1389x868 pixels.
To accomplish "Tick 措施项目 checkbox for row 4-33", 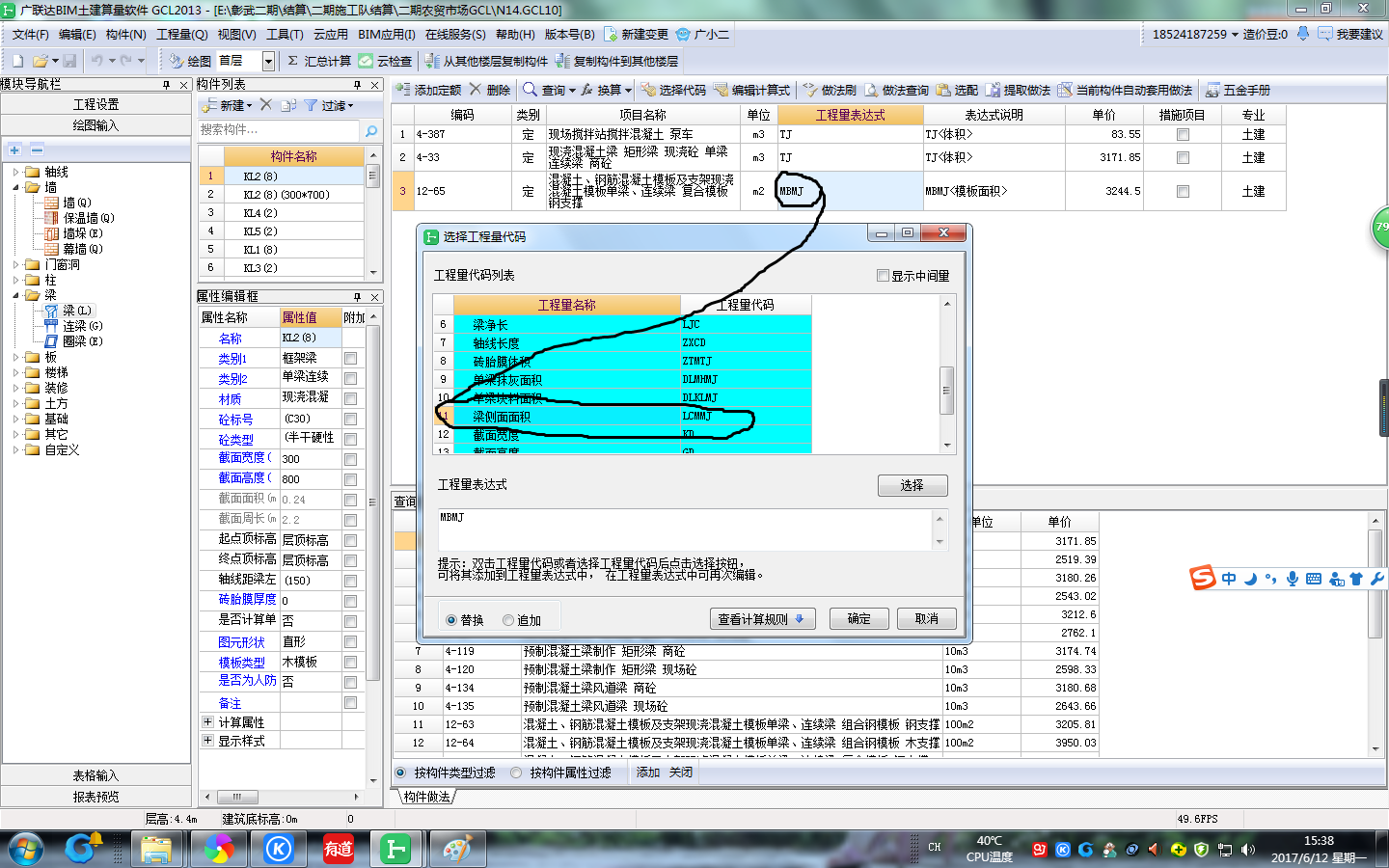I will [1183, 157].
